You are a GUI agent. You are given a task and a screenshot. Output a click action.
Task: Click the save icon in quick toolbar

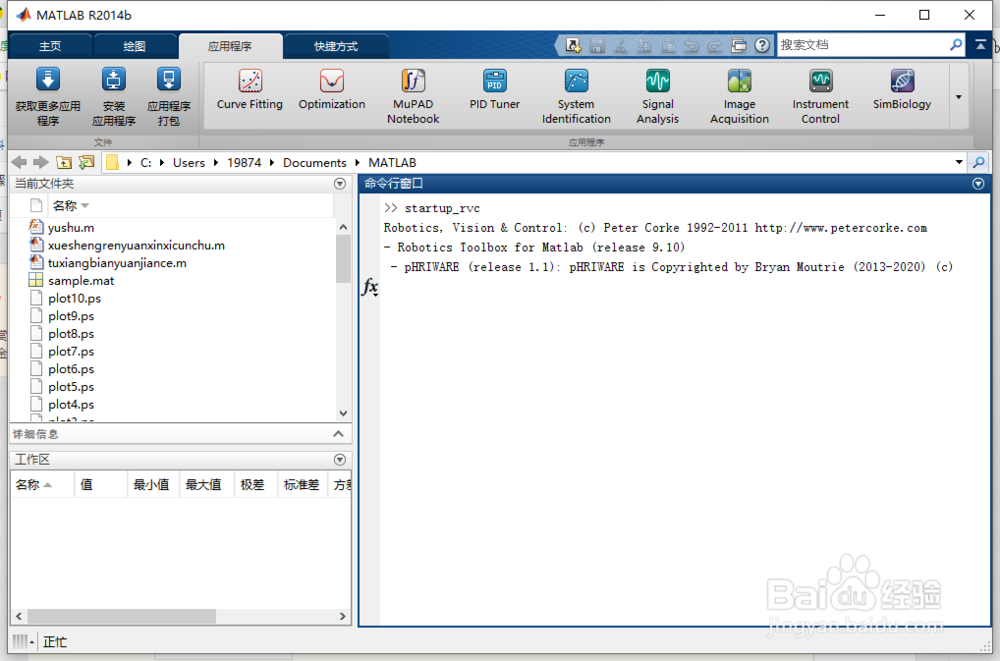(x=597, y=45)
